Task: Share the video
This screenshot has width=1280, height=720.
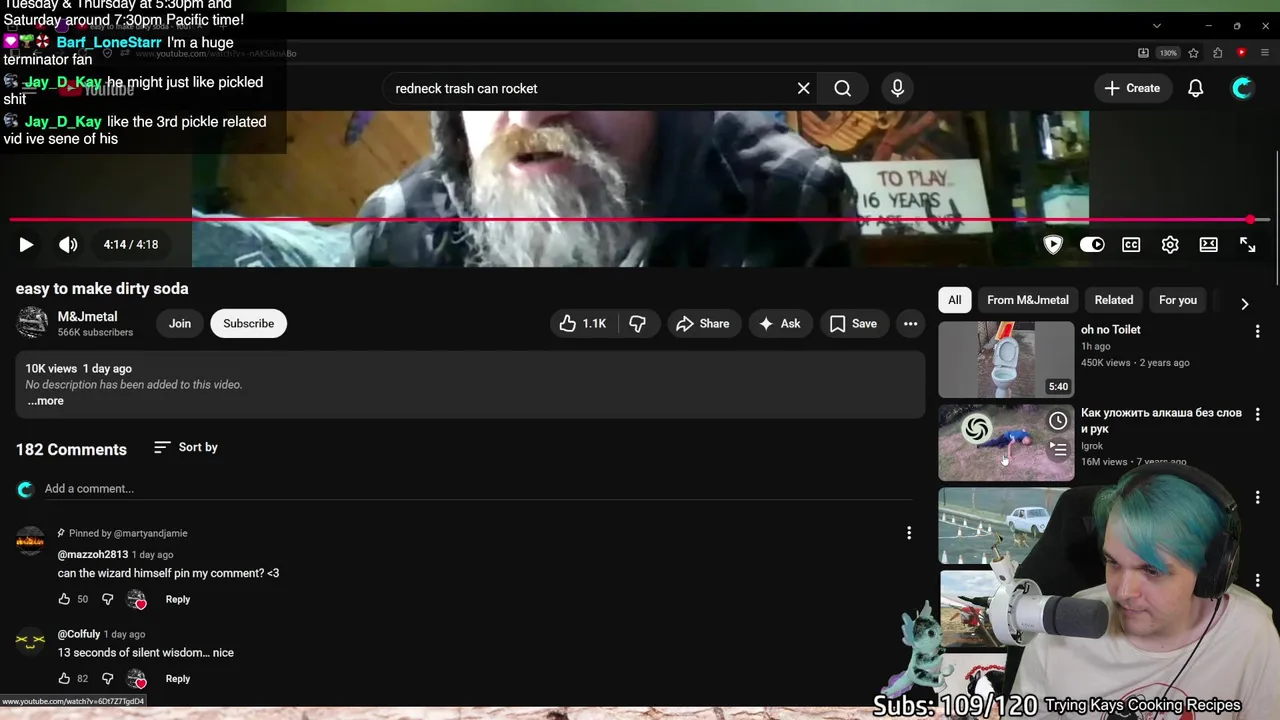Action: point(703,323)
